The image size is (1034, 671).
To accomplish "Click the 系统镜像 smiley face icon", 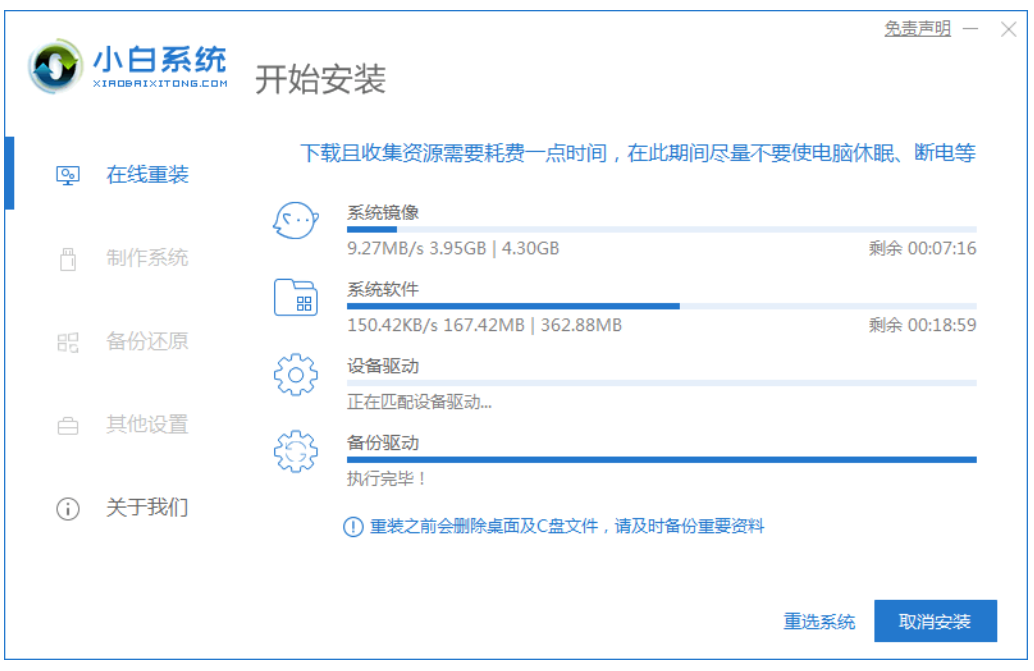I will coord(296,220).
